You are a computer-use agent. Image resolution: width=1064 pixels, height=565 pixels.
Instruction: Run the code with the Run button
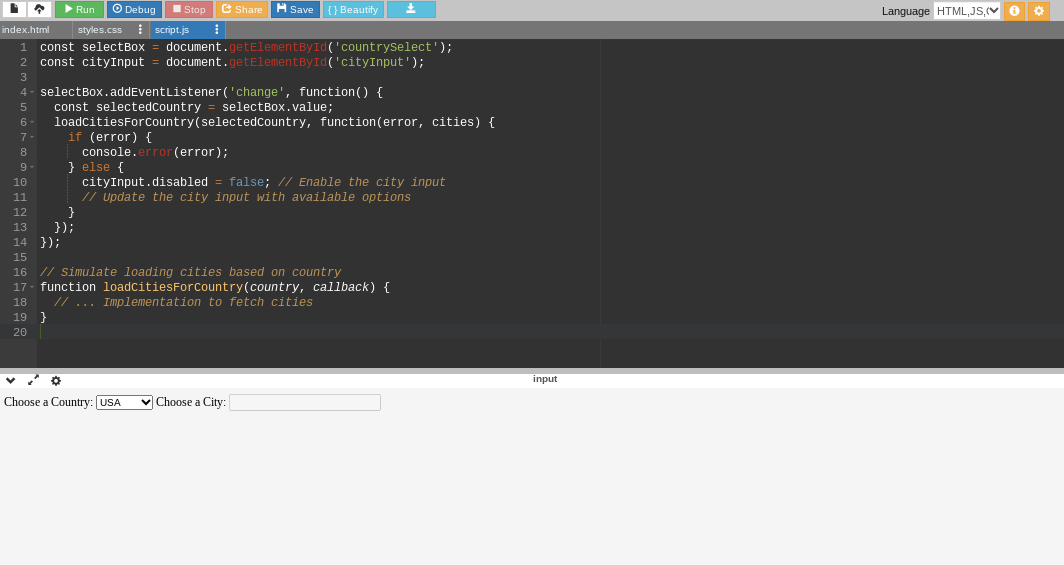coord(79,9)
